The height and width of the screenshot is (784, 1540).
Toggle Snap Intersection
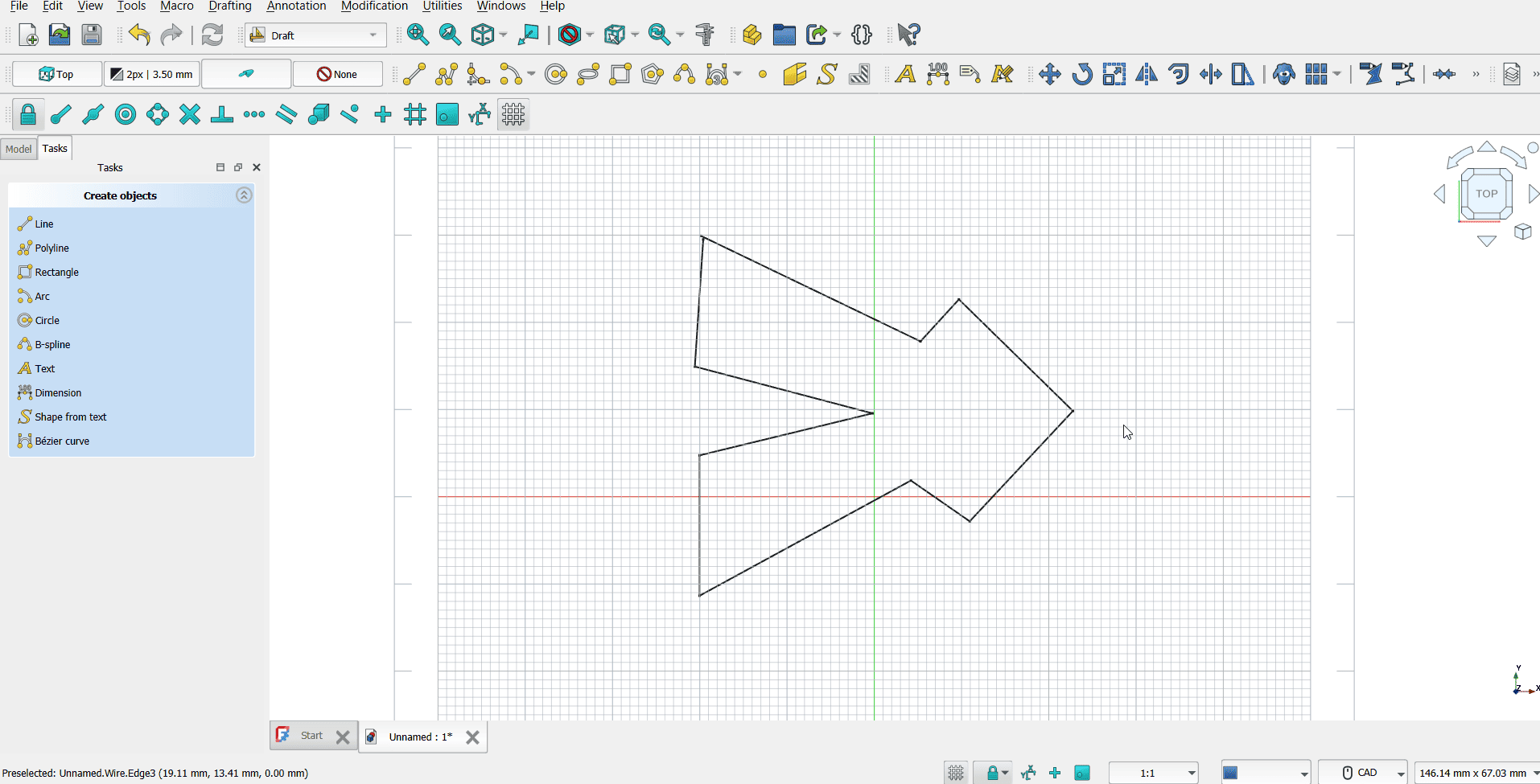(x=189, y=115)
